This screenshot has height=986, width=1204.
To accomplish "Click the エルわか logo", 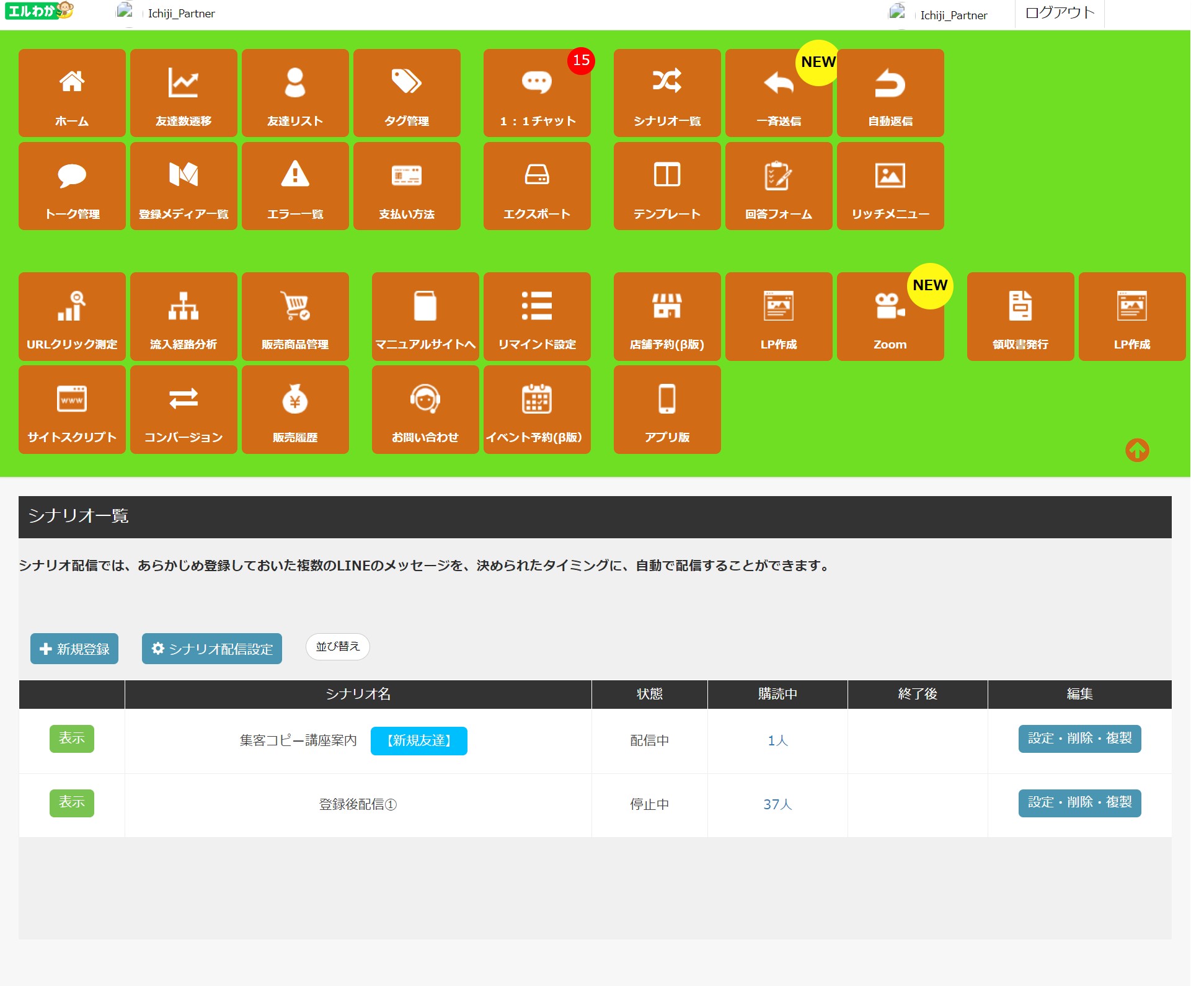I will 39,10.
